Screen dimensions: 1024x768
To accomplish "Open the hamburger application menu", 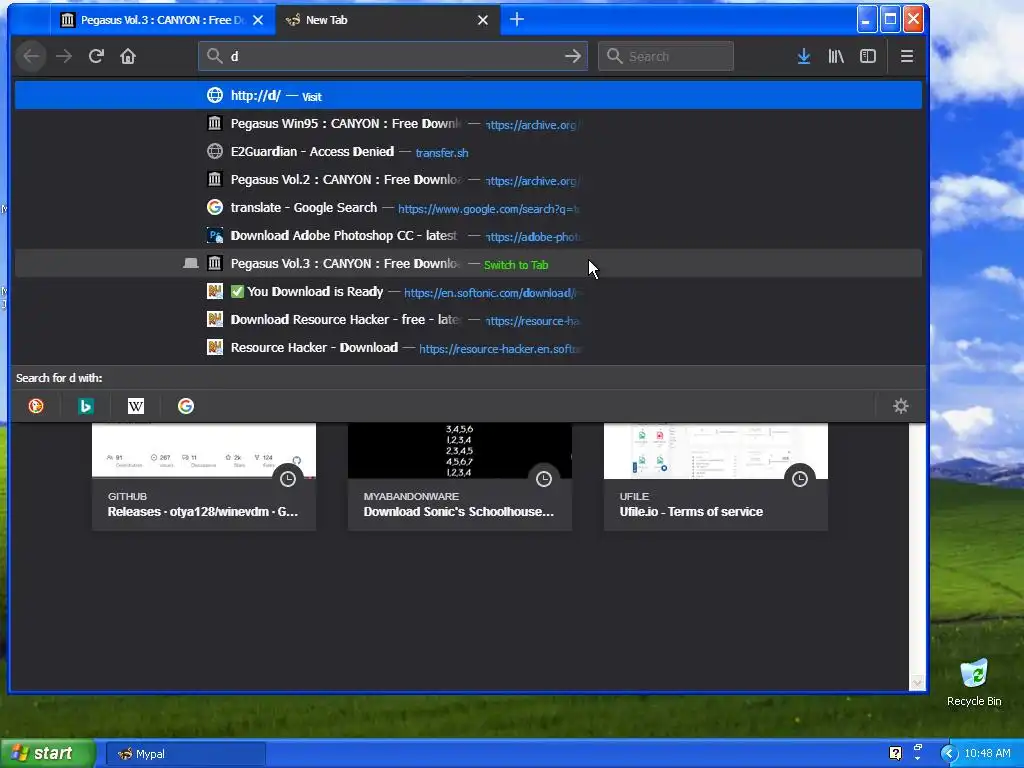I will coord(907,56).
